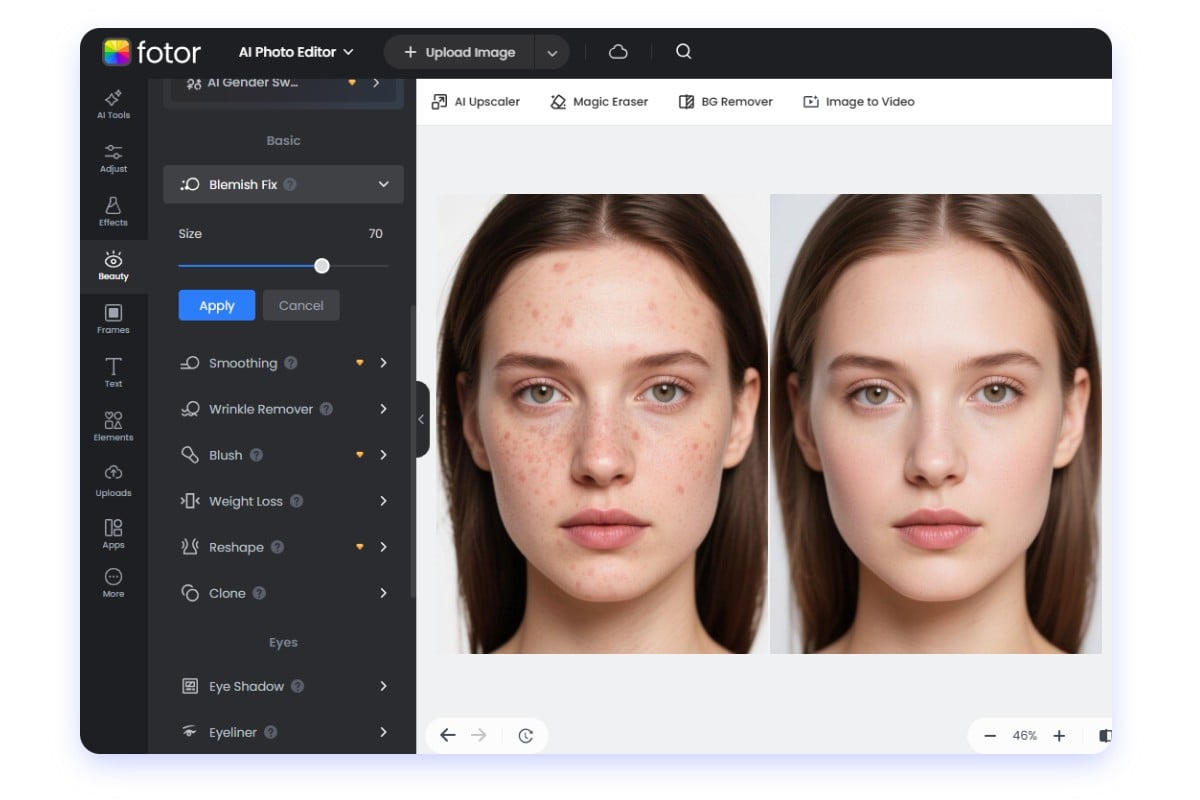Open Upload Image dropdown arrow
This screenshot has height=800, width=1200.
click(552, 53)
